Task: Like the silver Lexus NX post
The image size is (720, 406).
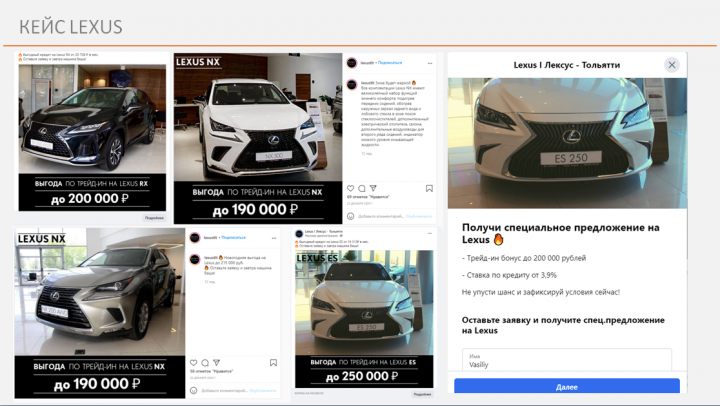Action: click(194, 363)
